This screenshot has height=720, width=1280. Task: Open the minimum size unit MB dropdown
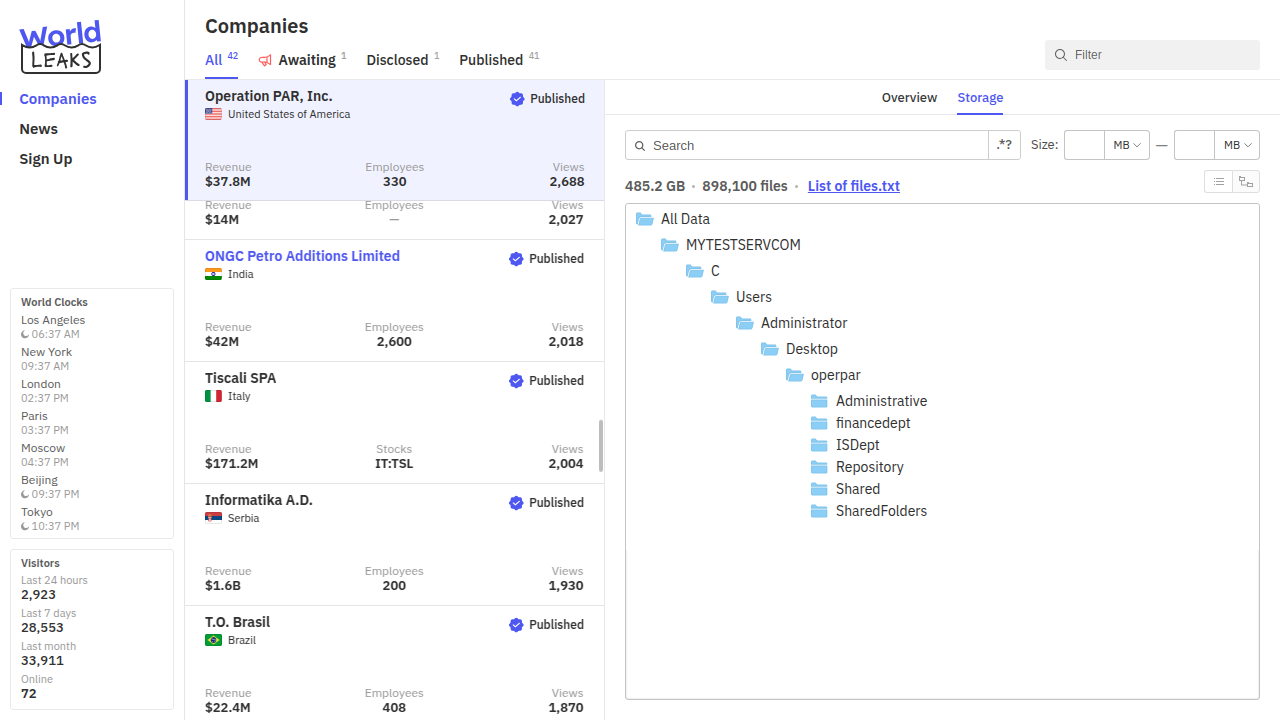1127,145
